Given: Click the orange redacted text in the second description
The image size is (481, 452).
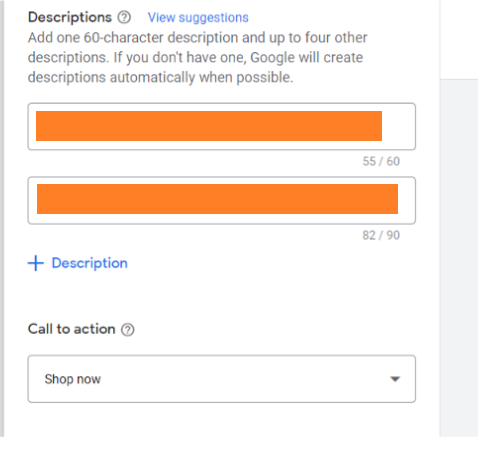Looking at the screenshot, I should [217, 199].
